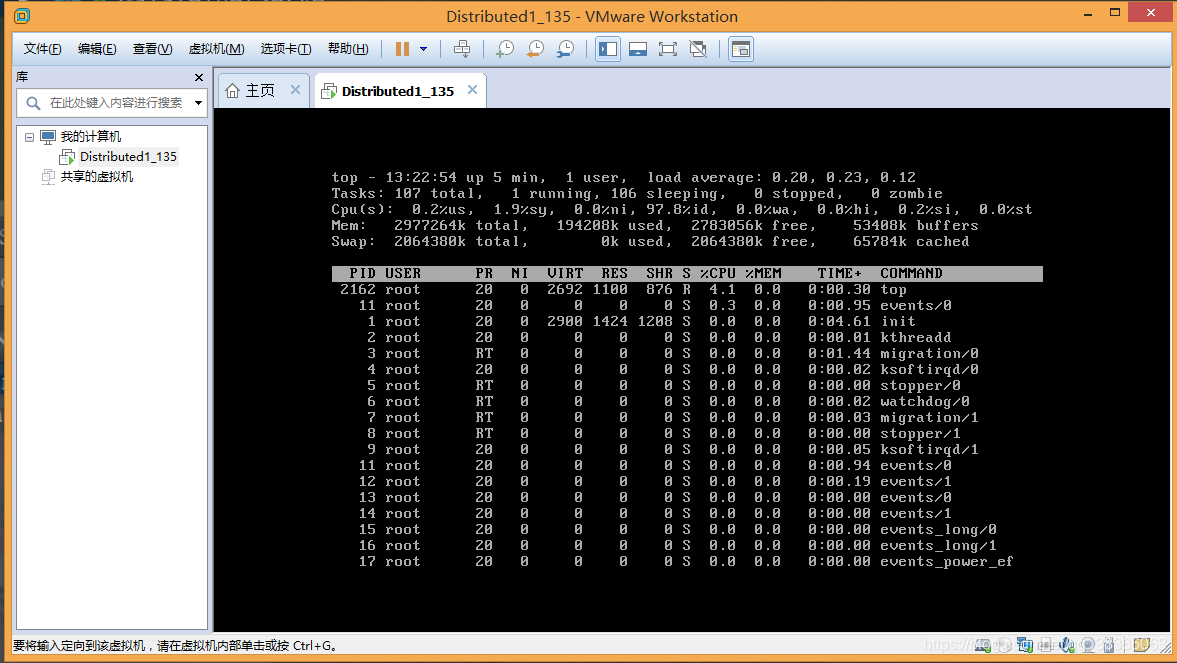Collapse the 我的计算机 tree node
Image resolution: width=1177 pixels, height=663 pixels.
click(x=29, y=137)
